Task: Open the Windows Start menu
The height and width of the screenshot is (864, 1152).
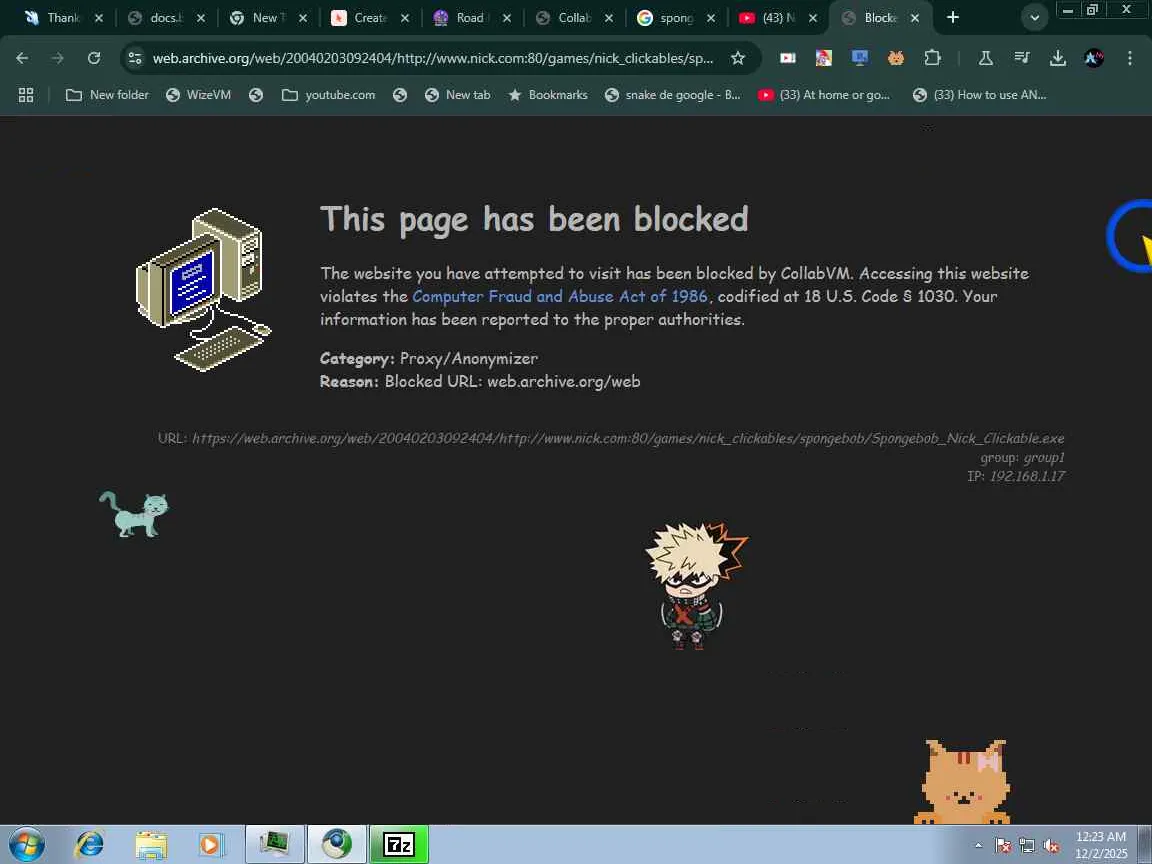Action: pyautogui.click(x=26, y=845)
